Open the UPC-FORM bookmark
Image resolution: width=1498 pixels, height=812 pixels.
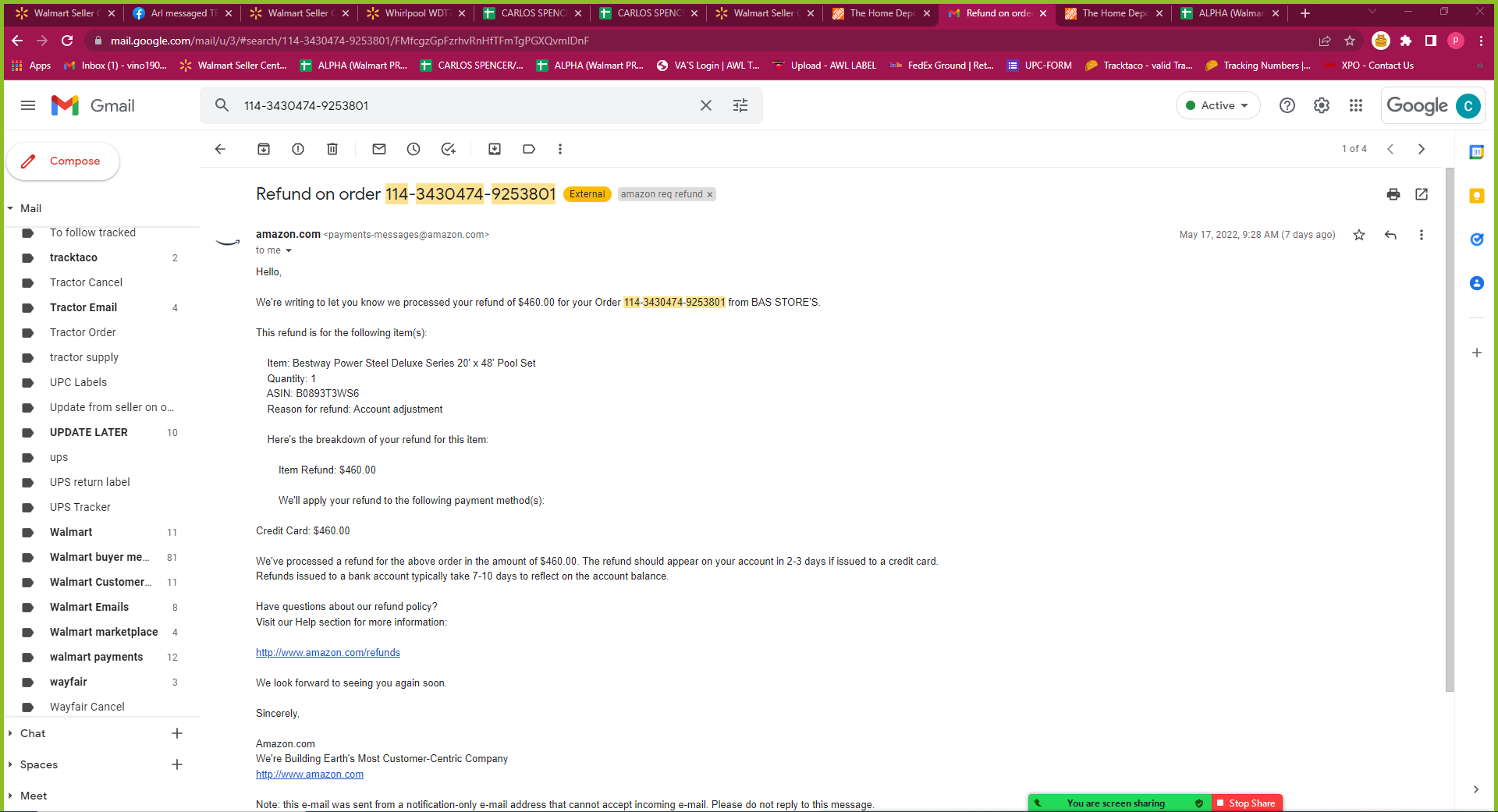[x=1039, y=66]
